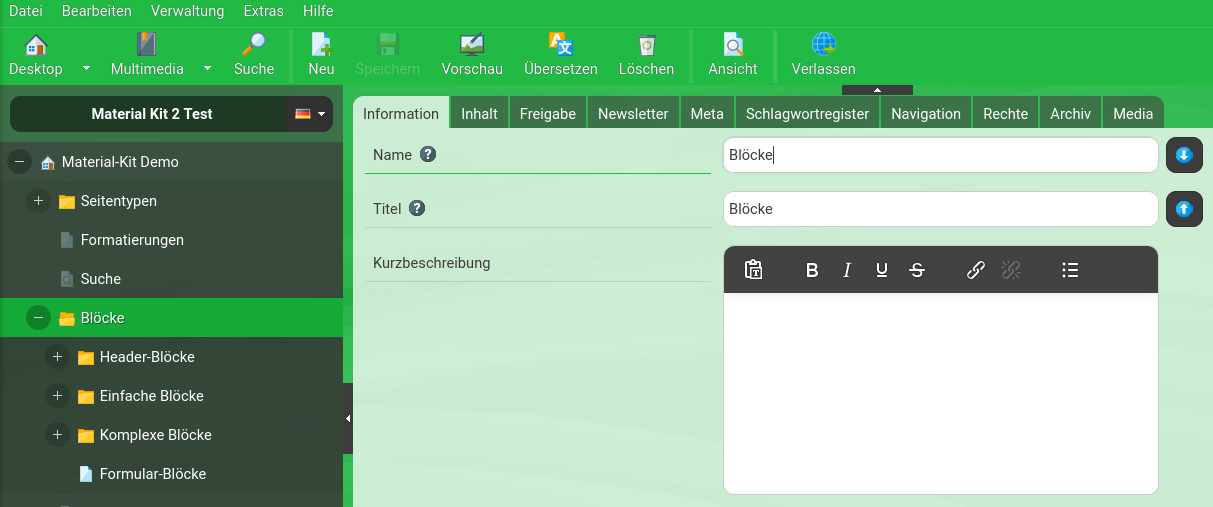Collapse the Blöcke tree node

(38, 318)
